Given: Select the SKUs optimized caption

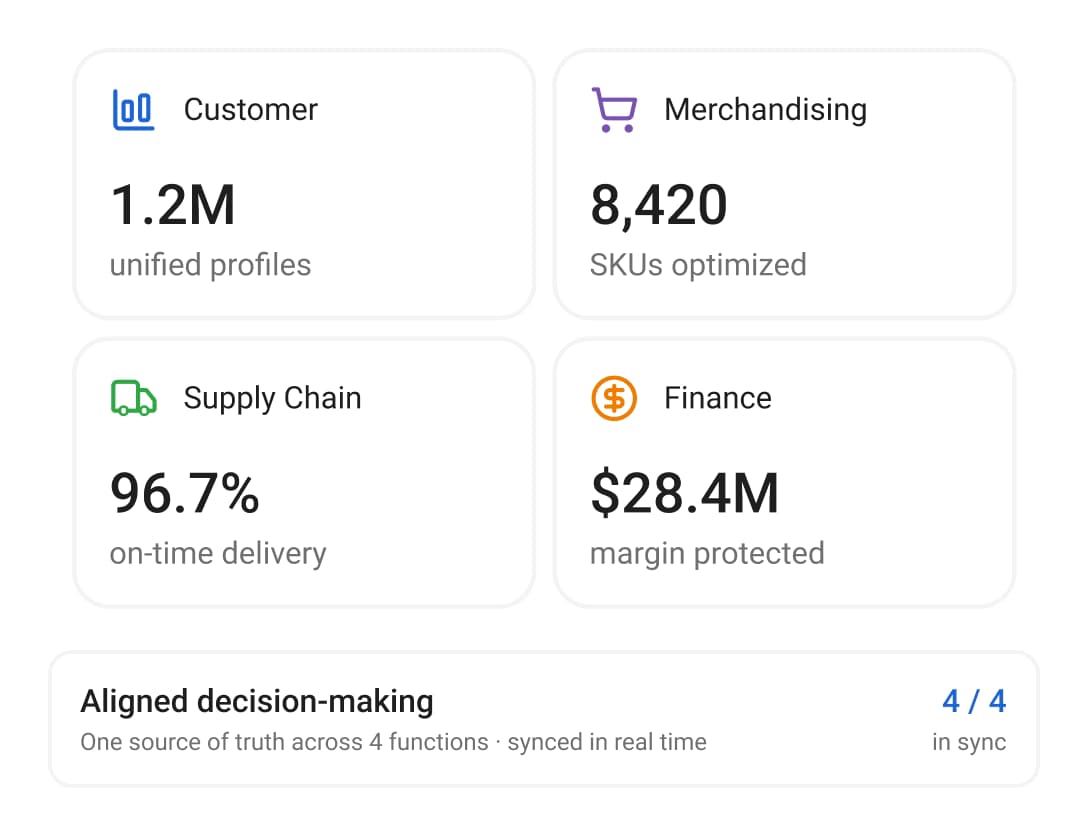Looking at the screenshot, I should [x=698, y=265].
